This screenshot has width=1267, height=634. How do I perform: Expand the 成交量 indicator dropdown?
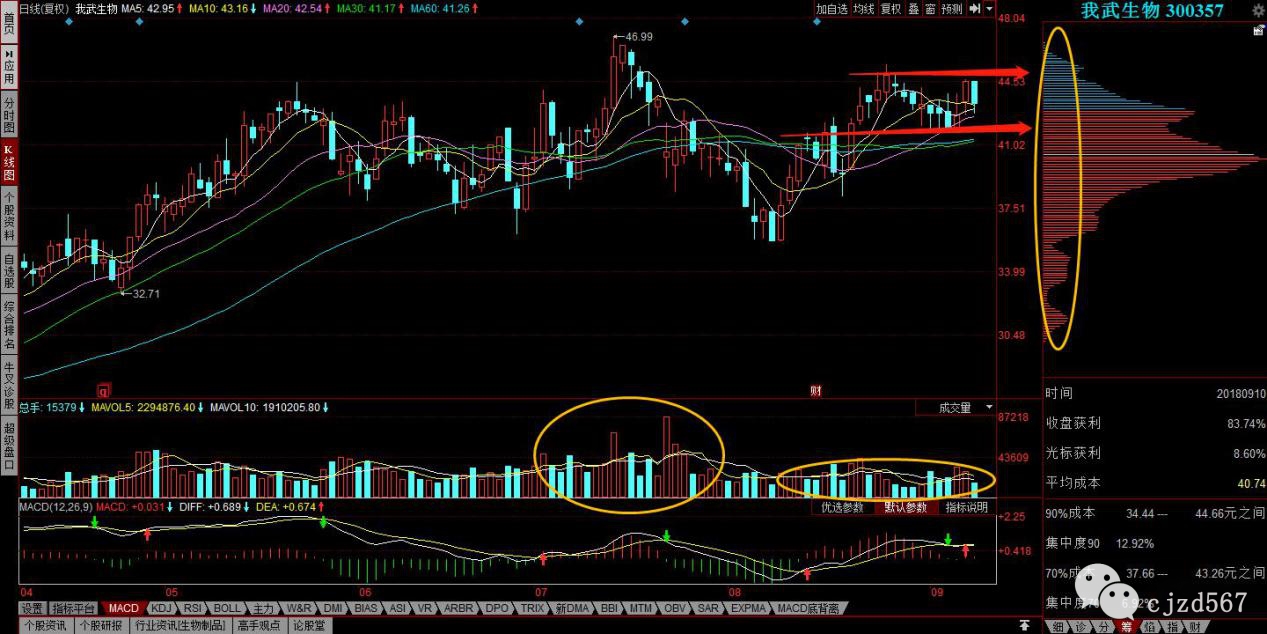[990, 408]
